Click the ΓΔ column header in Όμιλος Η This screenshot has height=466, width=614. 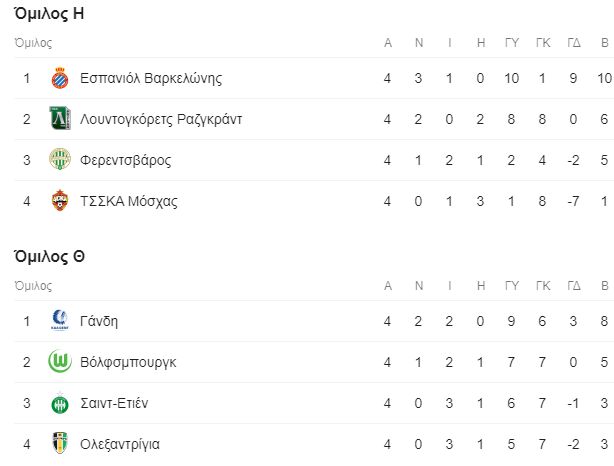574,43
